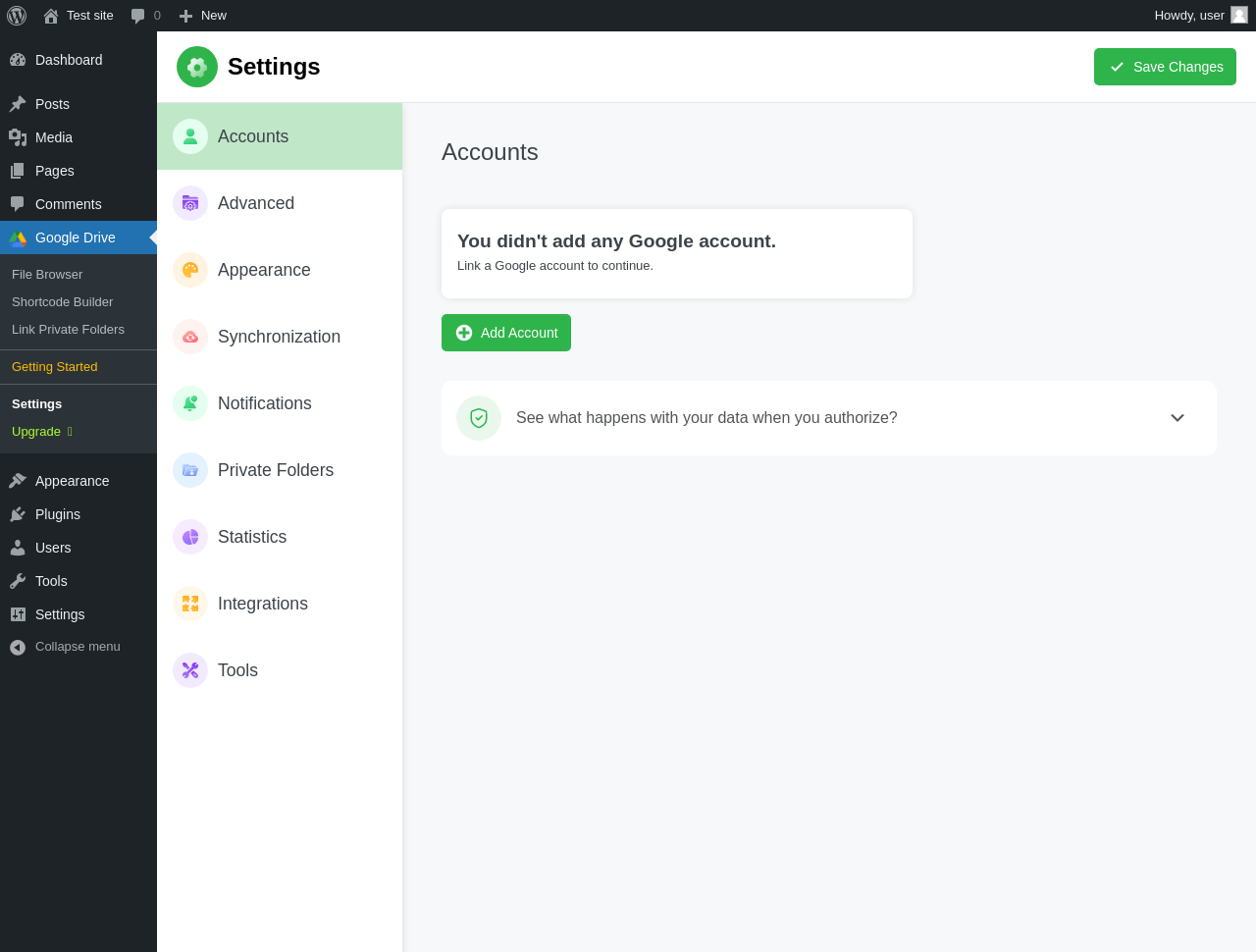The width and height of the screenshot is (1256, 952).
Task: Click the Notifications bell icon
Action: [190, 403]
